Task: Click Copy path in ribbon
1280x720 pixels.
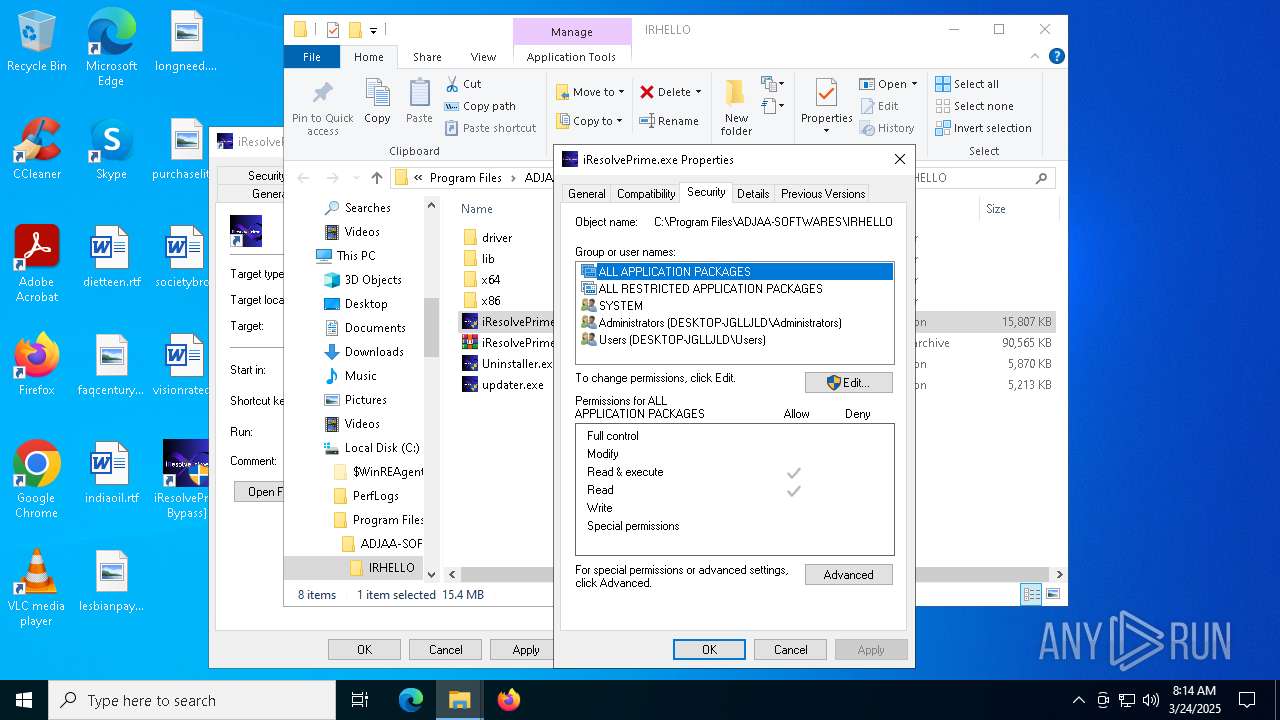Action: pos(480,106)
